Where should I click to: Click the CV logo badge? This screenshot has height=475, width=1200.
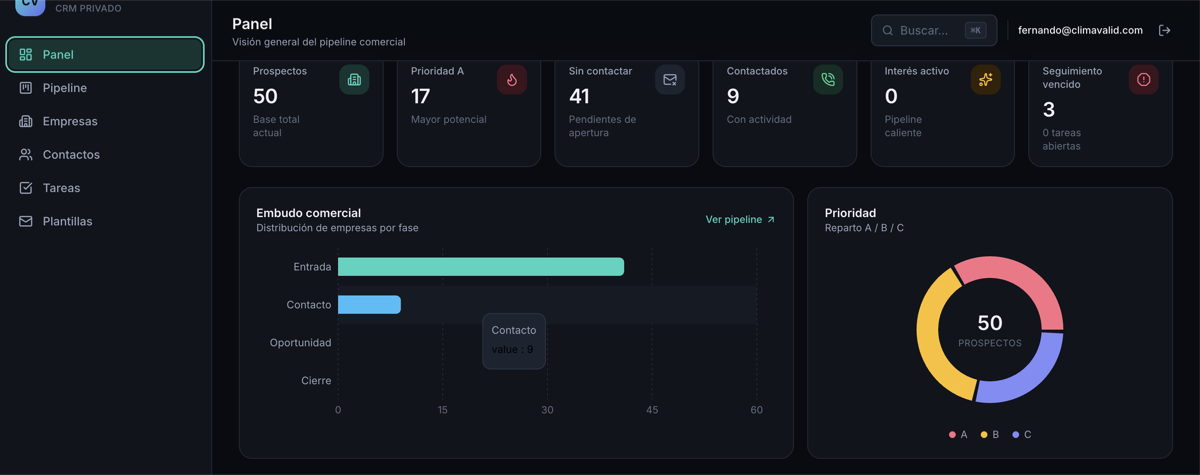pyautogui.click(x=30, y=6)
